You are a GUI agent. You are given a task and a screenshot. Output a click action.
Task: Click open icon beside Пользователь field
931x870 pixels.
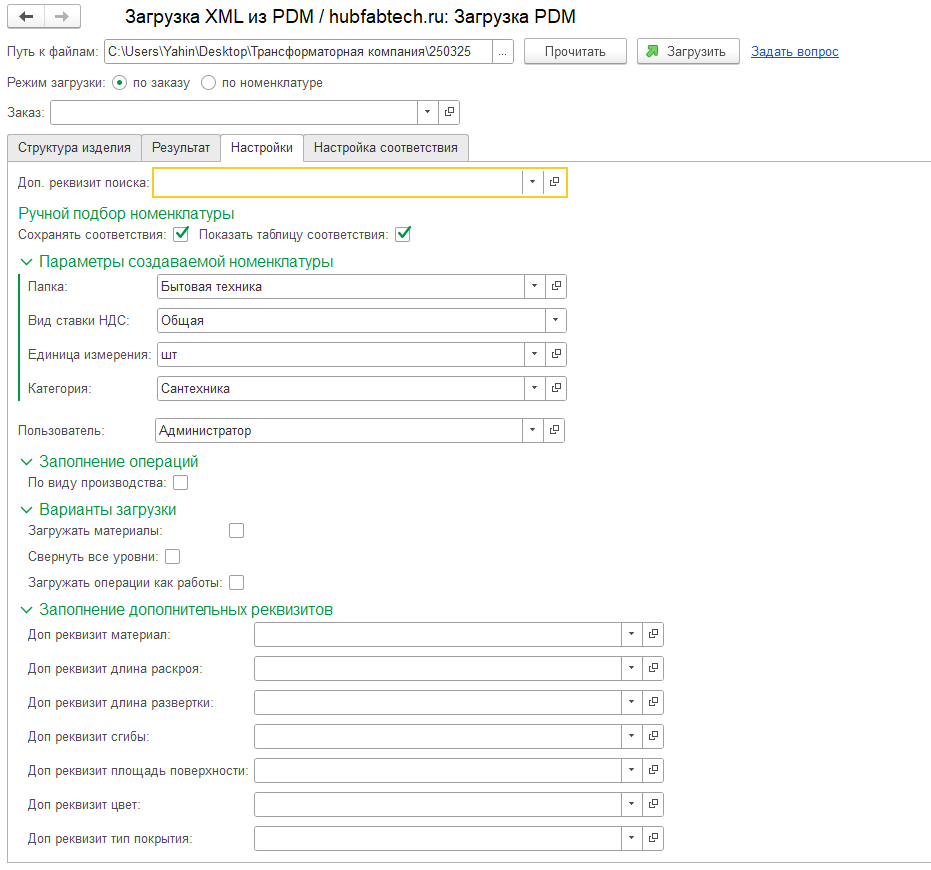[x=554, y=431]
